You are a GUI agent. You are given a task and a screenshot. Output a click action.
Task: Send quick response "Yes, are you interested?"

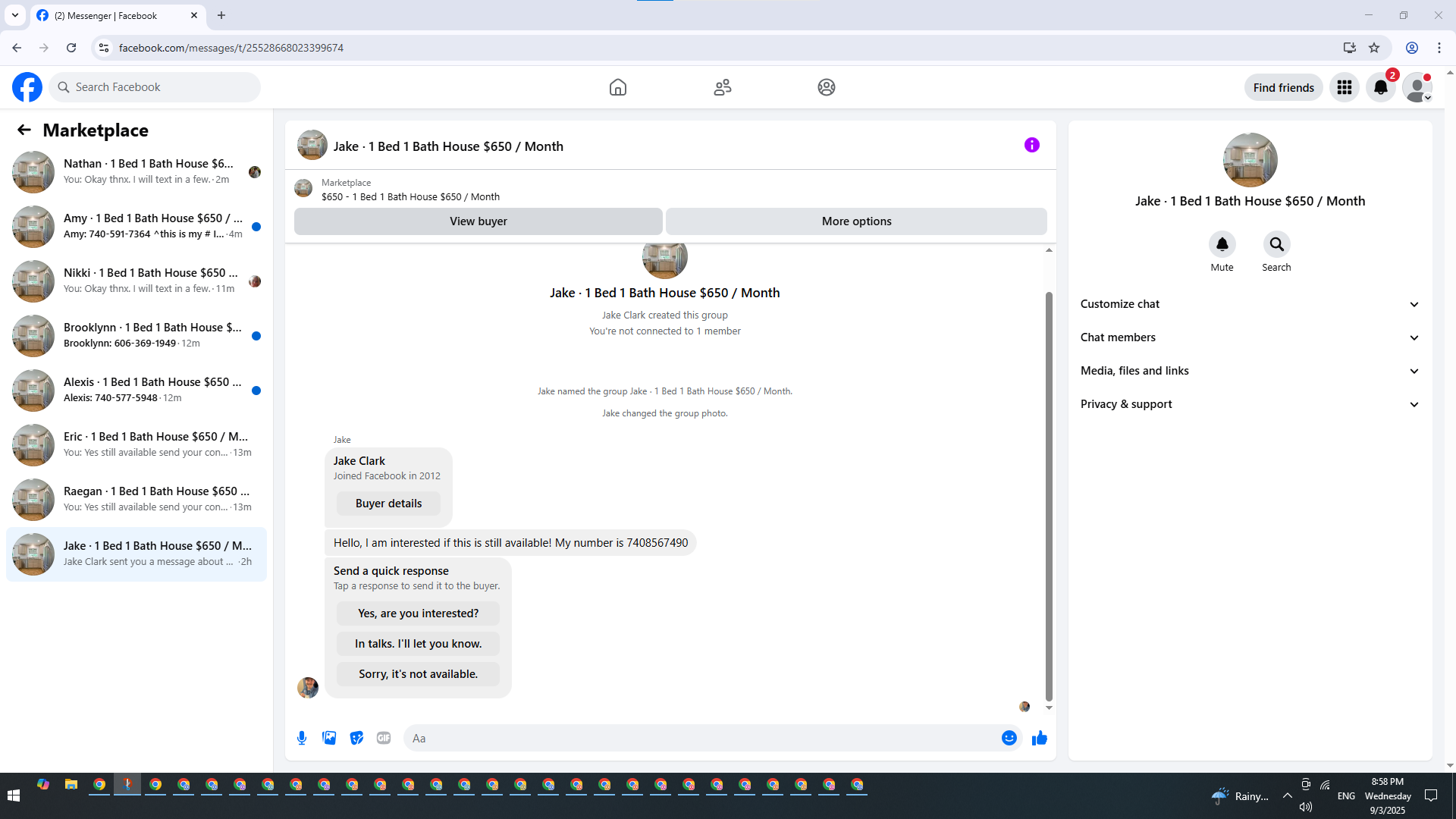419,613
